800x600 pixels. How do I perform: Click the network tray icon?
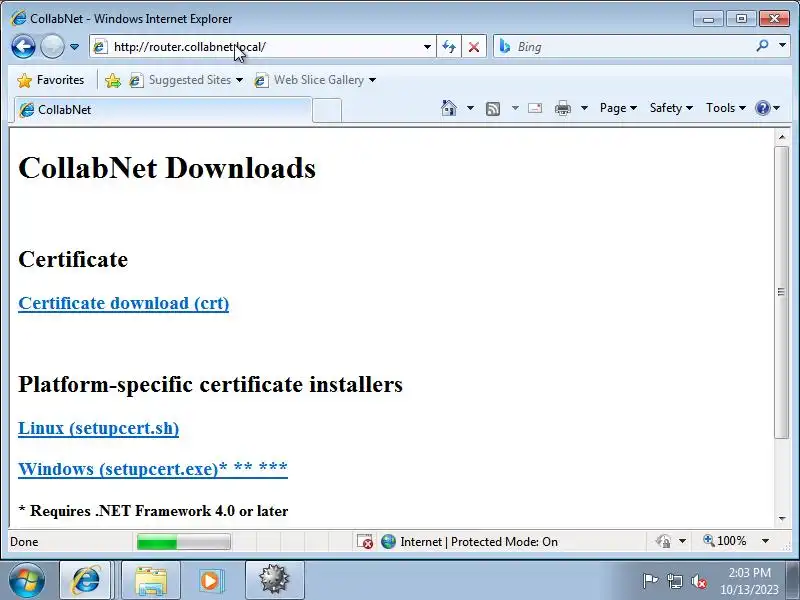coord(674,581)
